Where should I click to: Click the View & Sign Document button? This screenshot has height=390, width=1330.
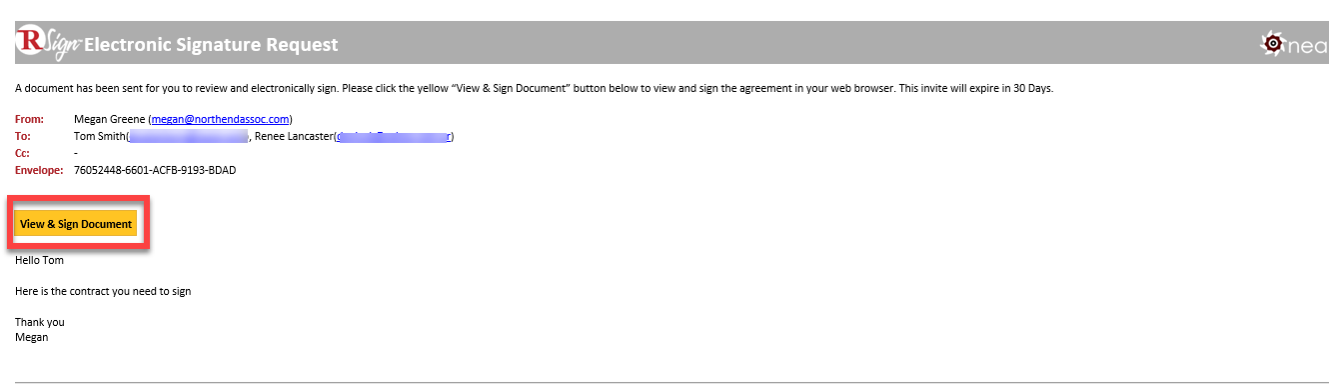coord(76,224)
